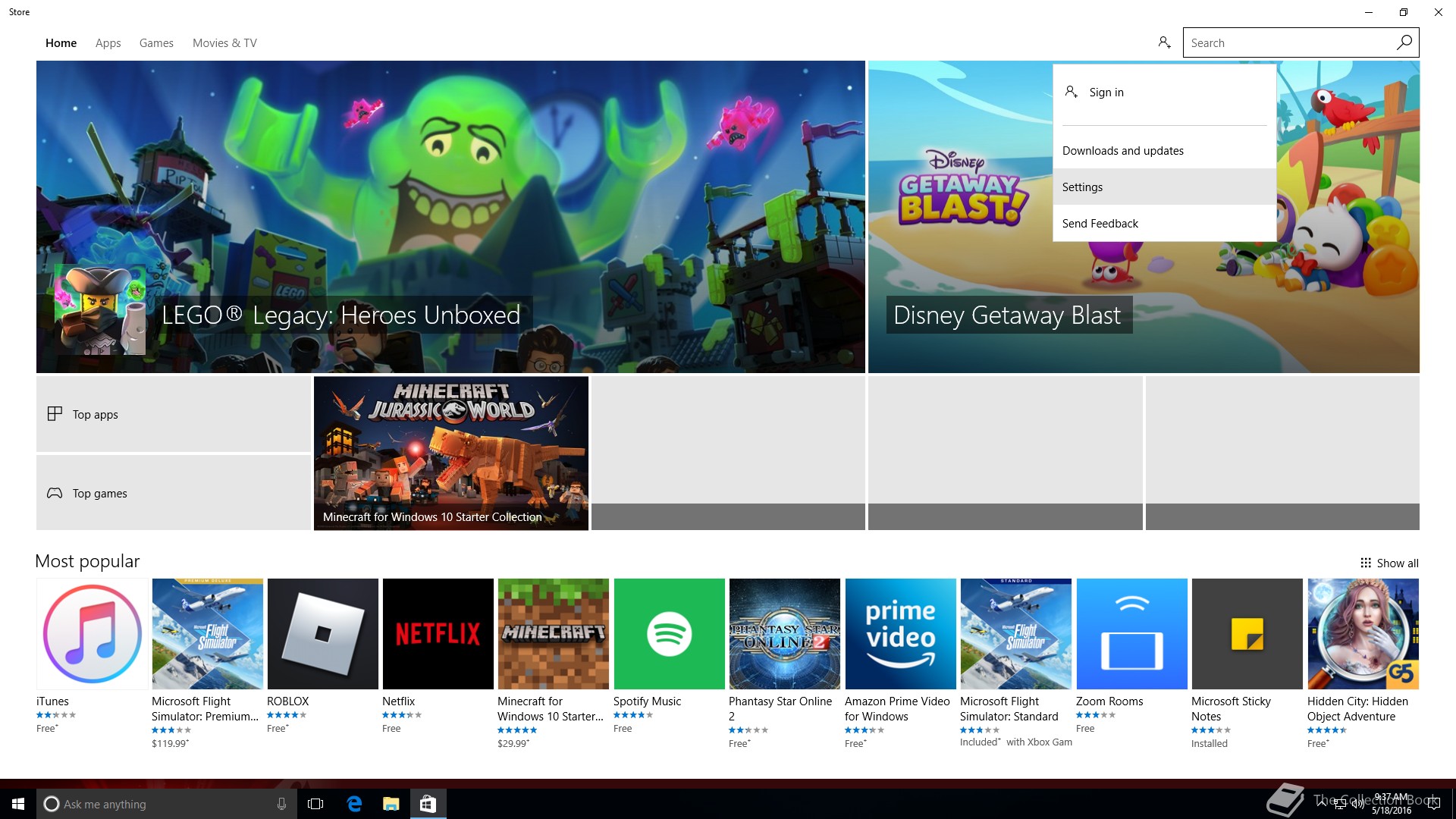Select Sign in from account menu
1456x819 pixels.
pyautogui.click(x=1165, y=93)
